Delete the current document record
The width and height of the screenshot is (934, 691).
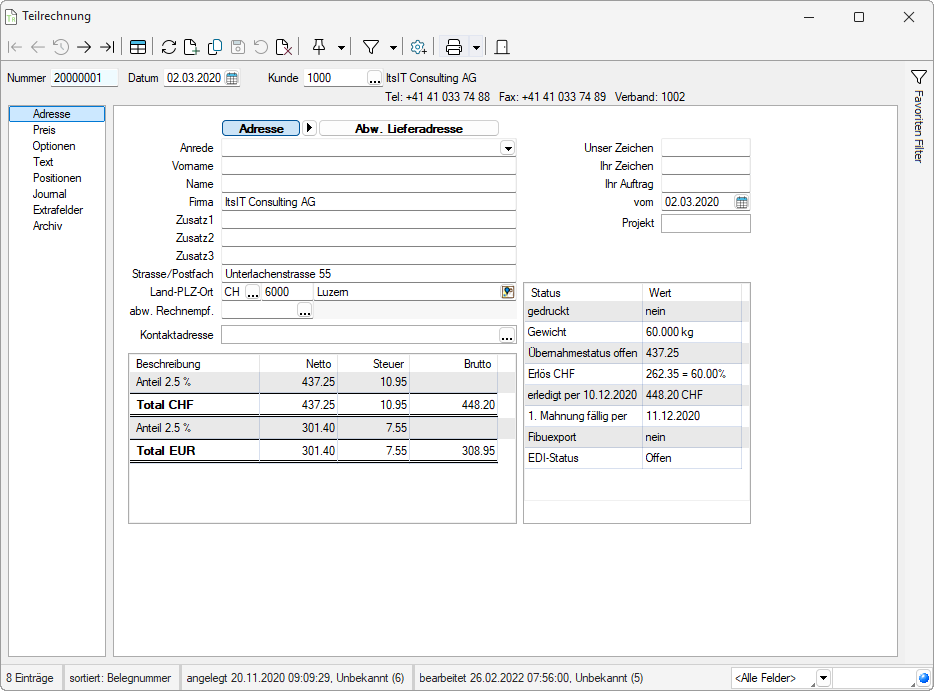point(284,47)
